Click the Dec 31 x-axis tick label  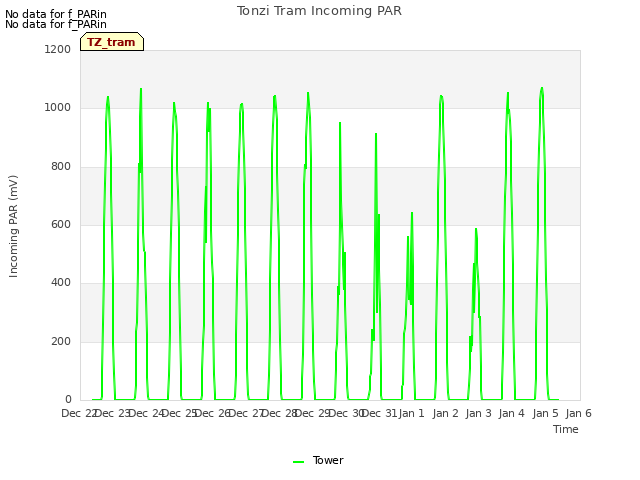[x=379, y=413]
